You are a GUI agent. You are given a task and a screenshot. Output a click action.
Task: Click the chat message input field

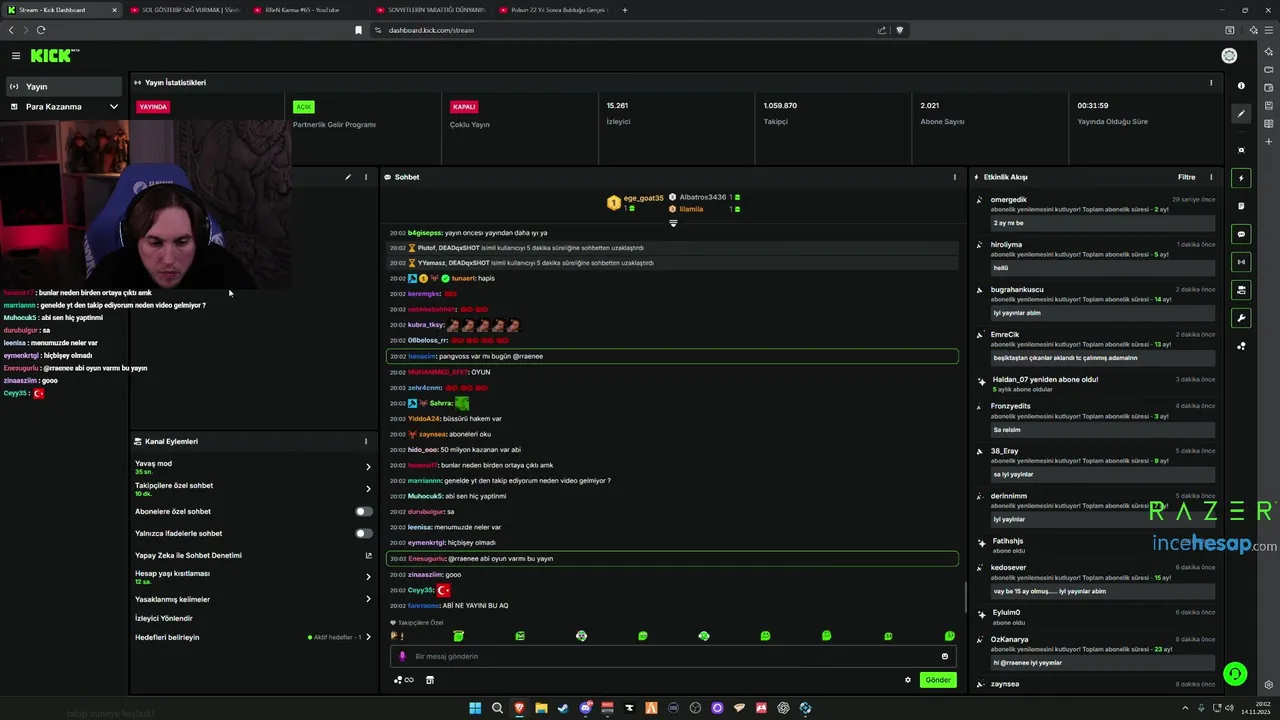tap(673, 656)
